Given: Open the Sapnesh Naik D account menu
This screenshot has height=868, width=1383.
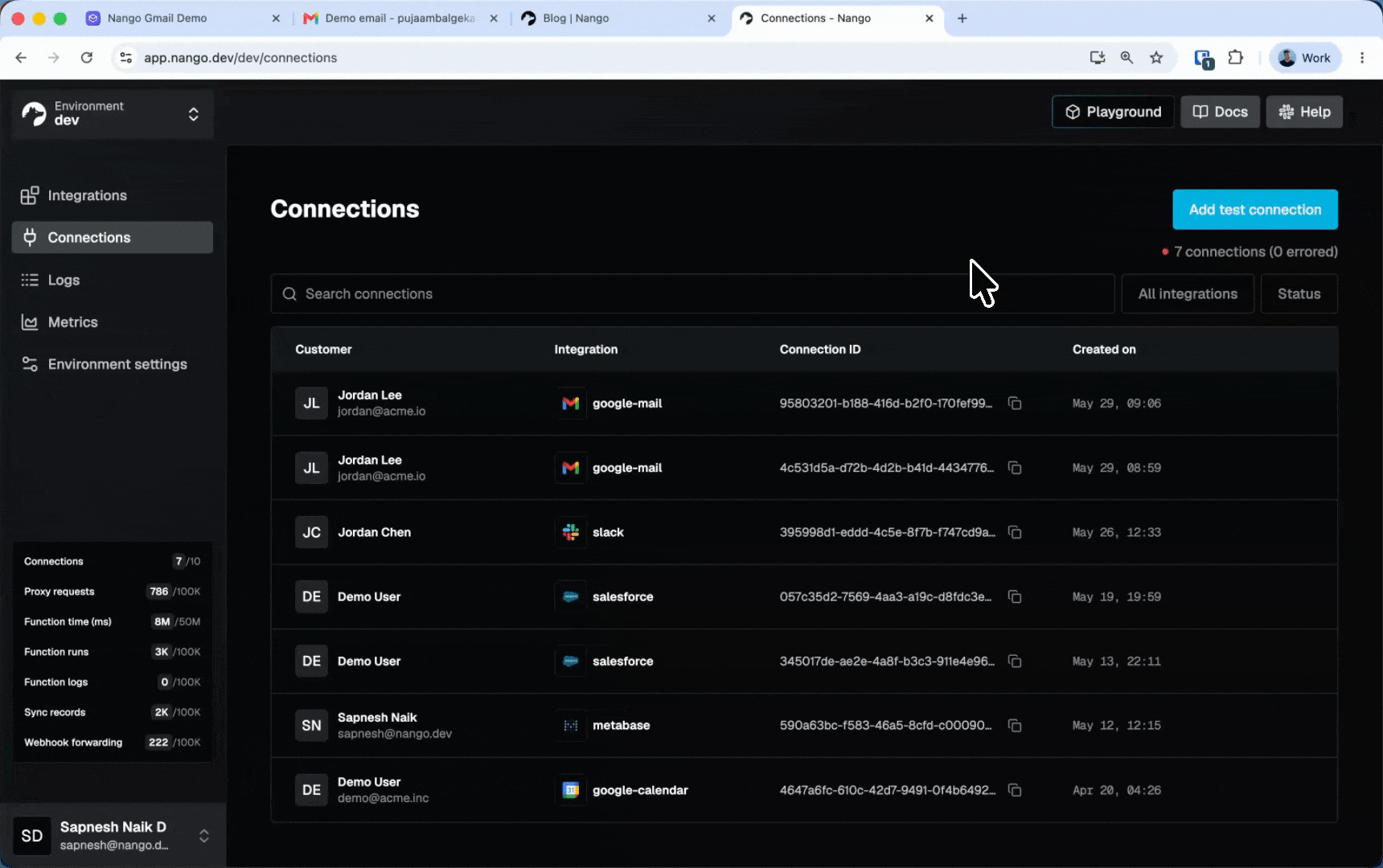Looking at the screenshot, I should 113,836.
